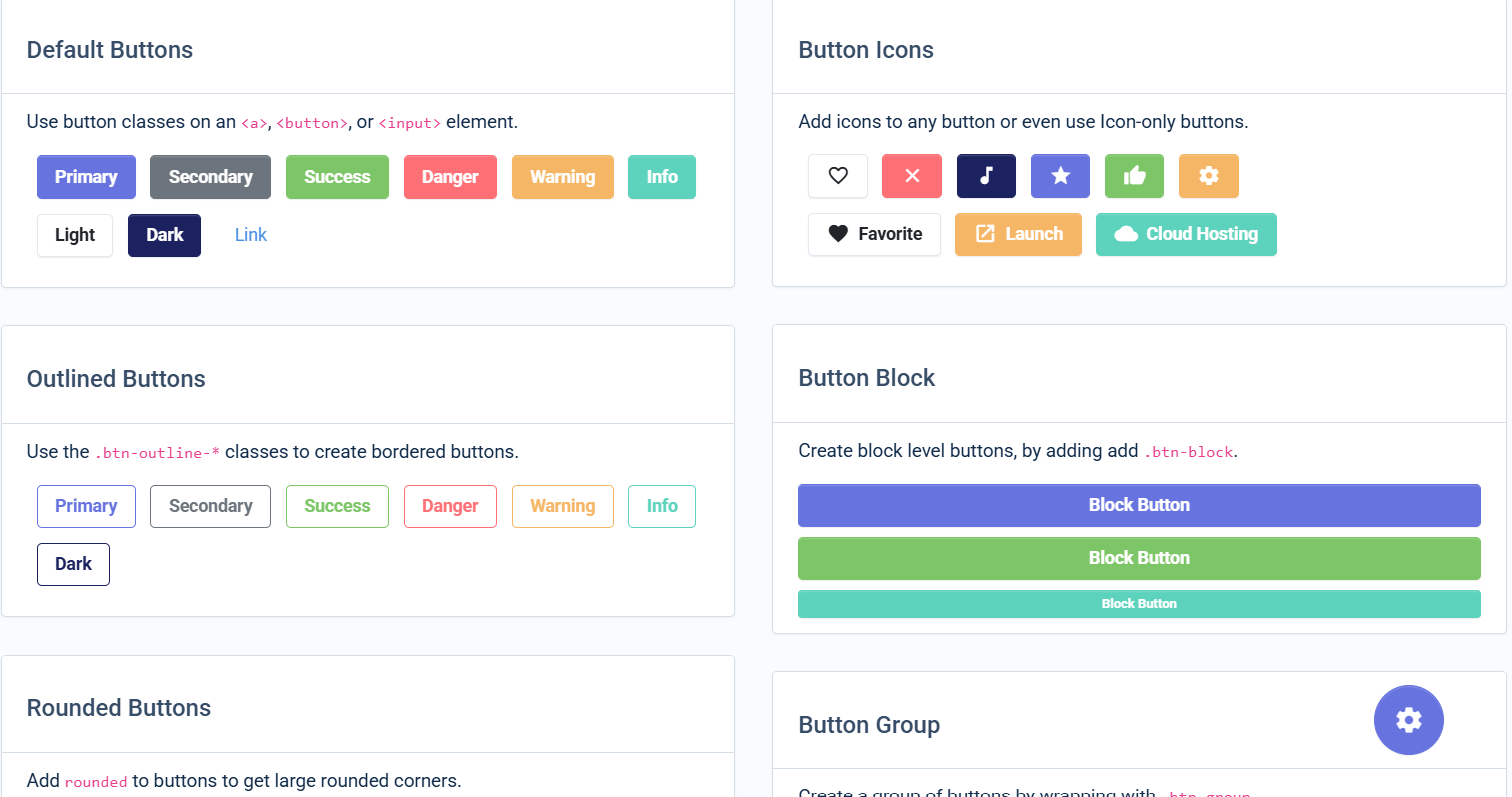Click the Secondary gray button

tap(210, 177)
